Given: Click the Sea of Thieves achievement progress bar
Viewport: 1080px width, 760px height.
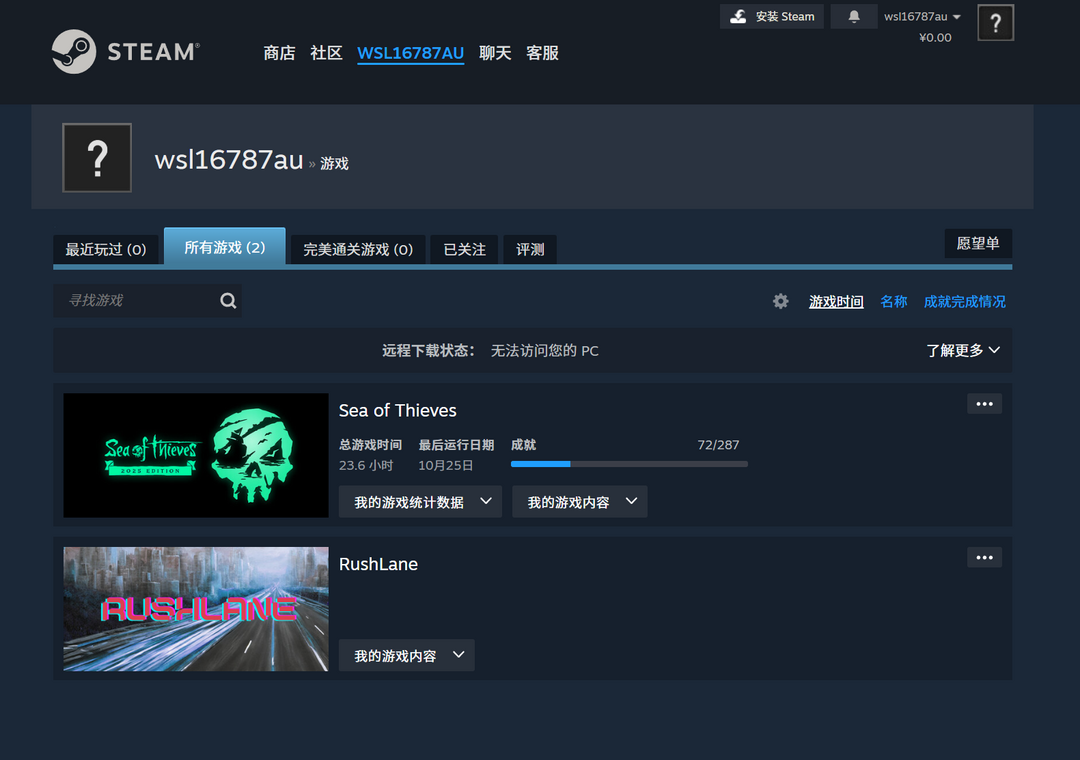Looking at the screenshot, I should tap(629, 464).
